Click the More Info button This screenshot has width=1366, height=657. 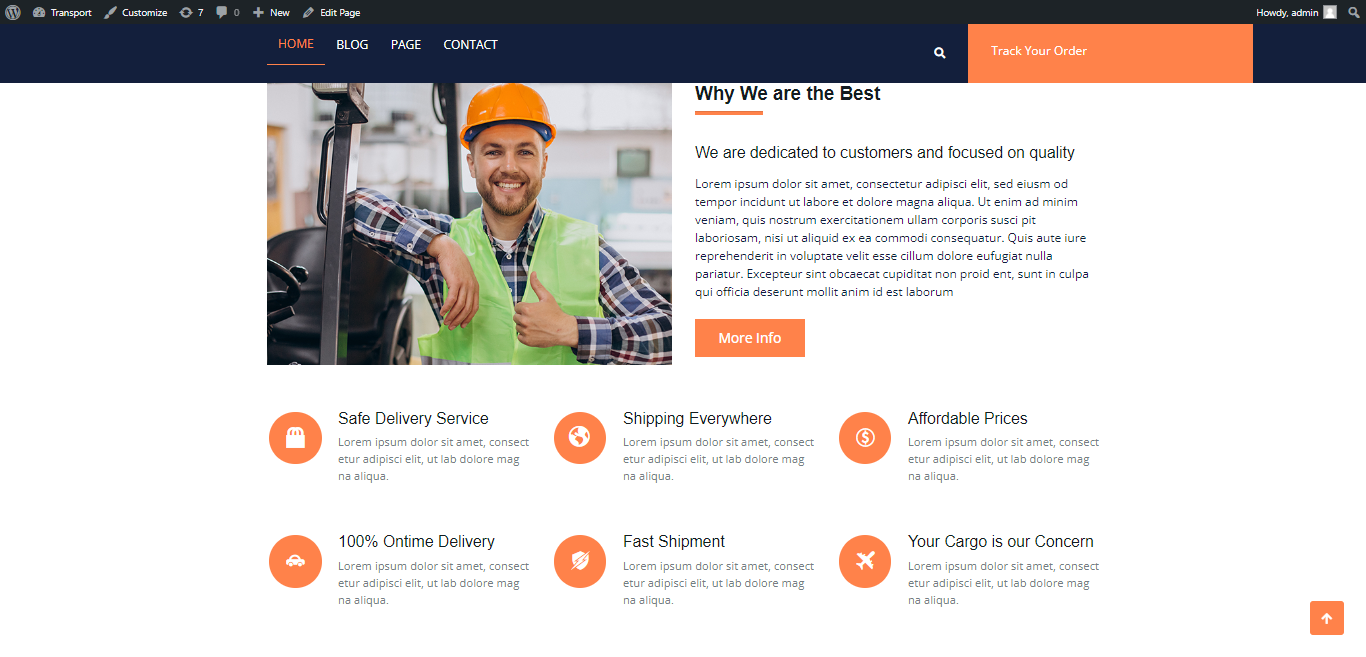point(750,338)
